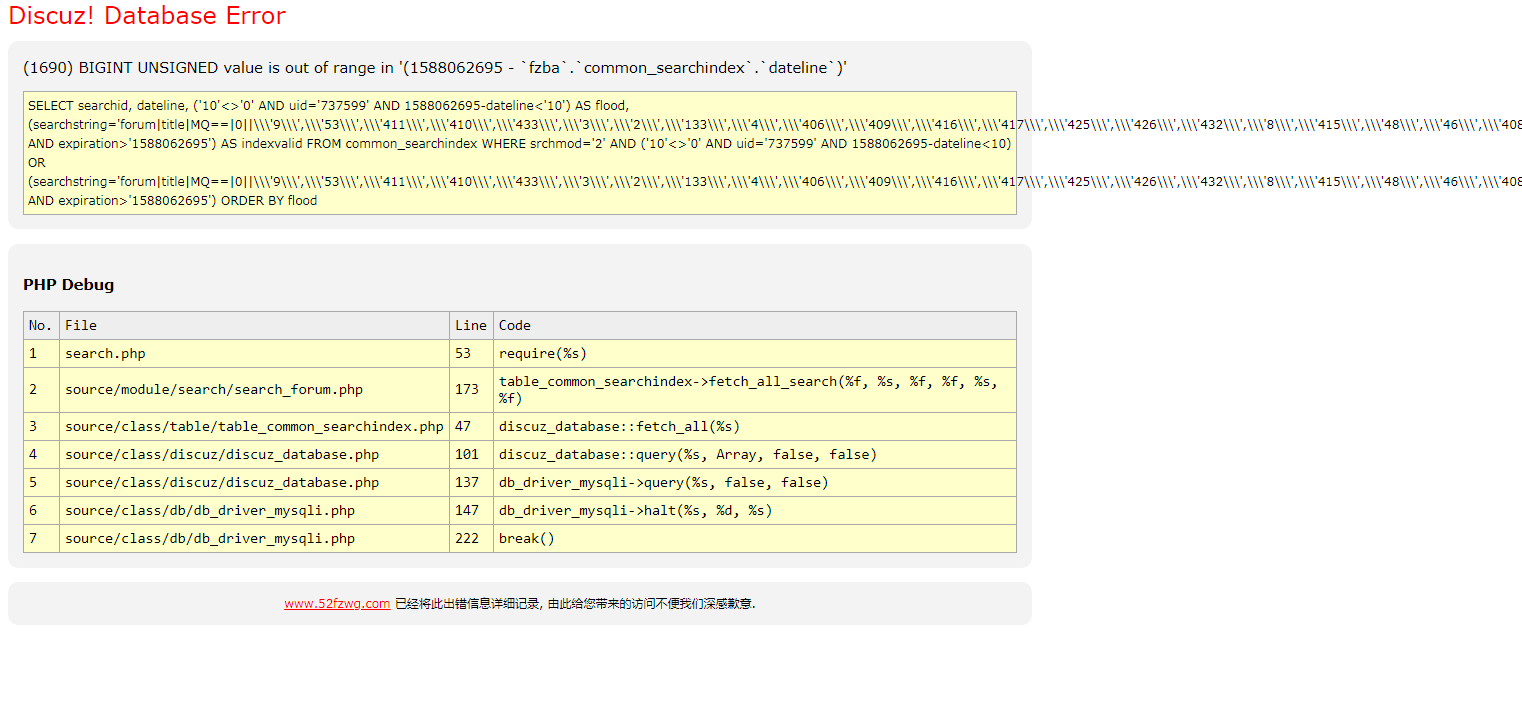The width and height of the screenshot is (1522, 706).
Task: Select the 'search.php' file cell
Action: point(255,354)
